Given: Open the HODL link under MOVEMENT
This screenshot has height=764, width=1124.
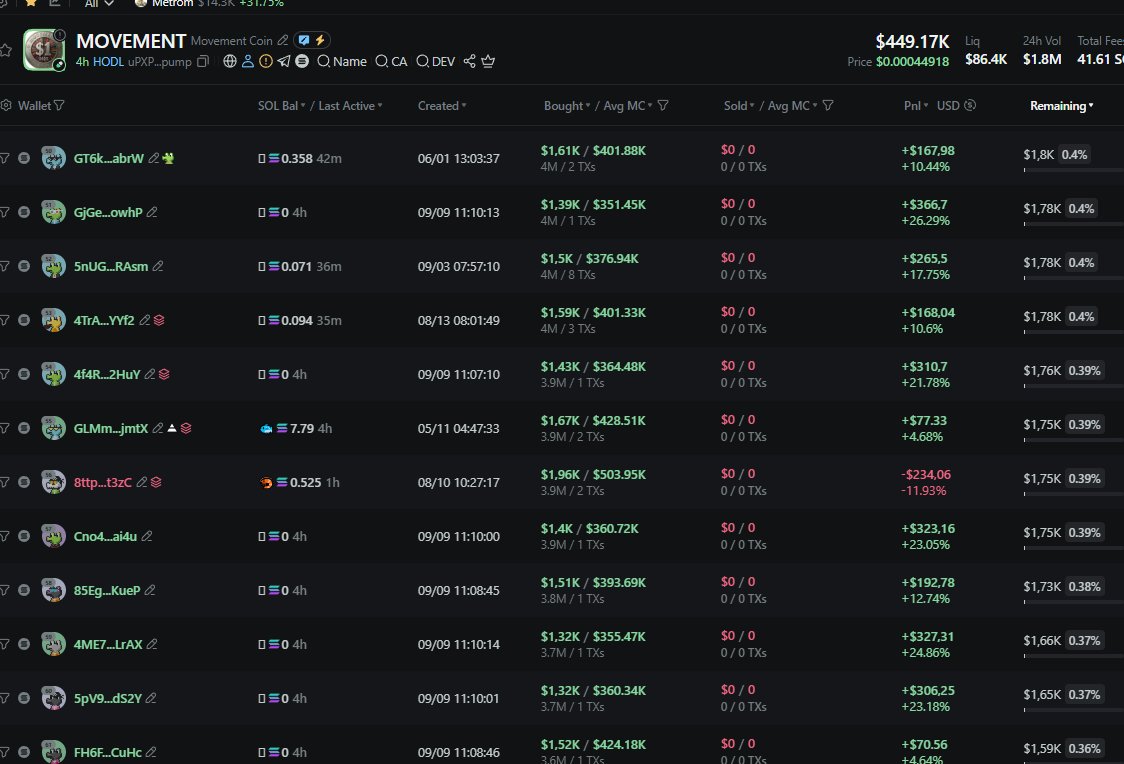Looking at the screenshot, I should click(108, 62).
